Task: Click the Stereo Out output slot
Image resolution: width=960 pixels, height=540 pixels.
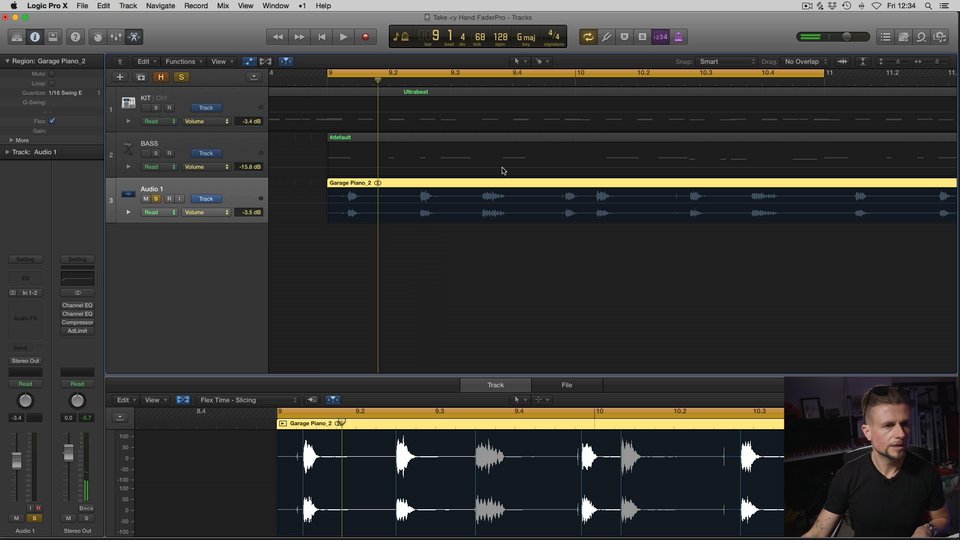Action: pos(25,361)
